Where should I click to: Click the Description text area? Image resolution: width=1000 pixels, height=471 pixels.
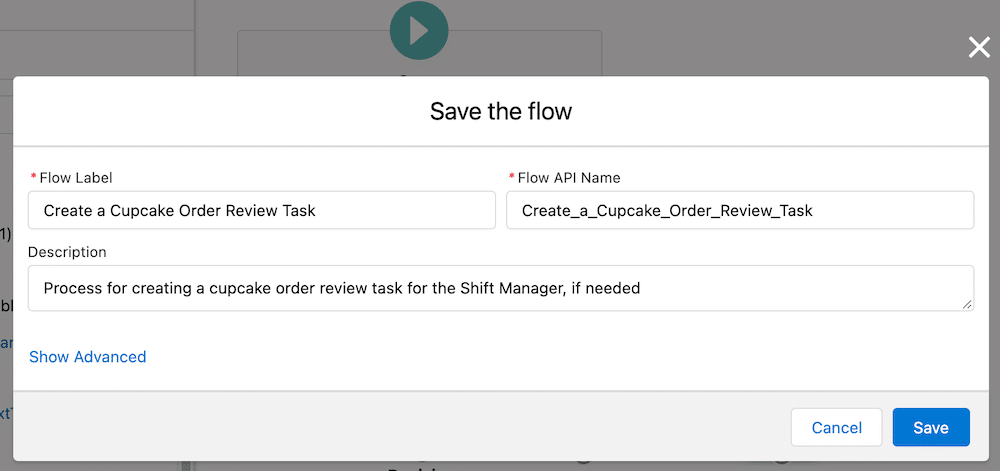pos(501,288)
